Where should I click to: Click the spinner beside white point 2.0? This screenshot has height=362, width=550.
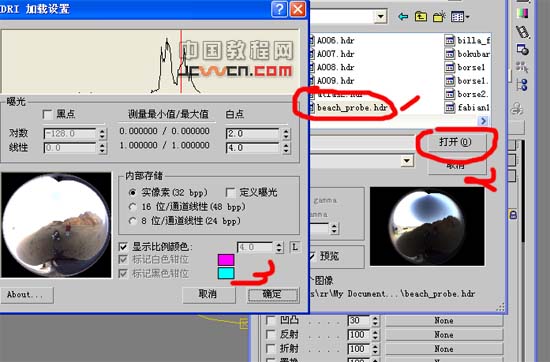(x=286, y=134)
